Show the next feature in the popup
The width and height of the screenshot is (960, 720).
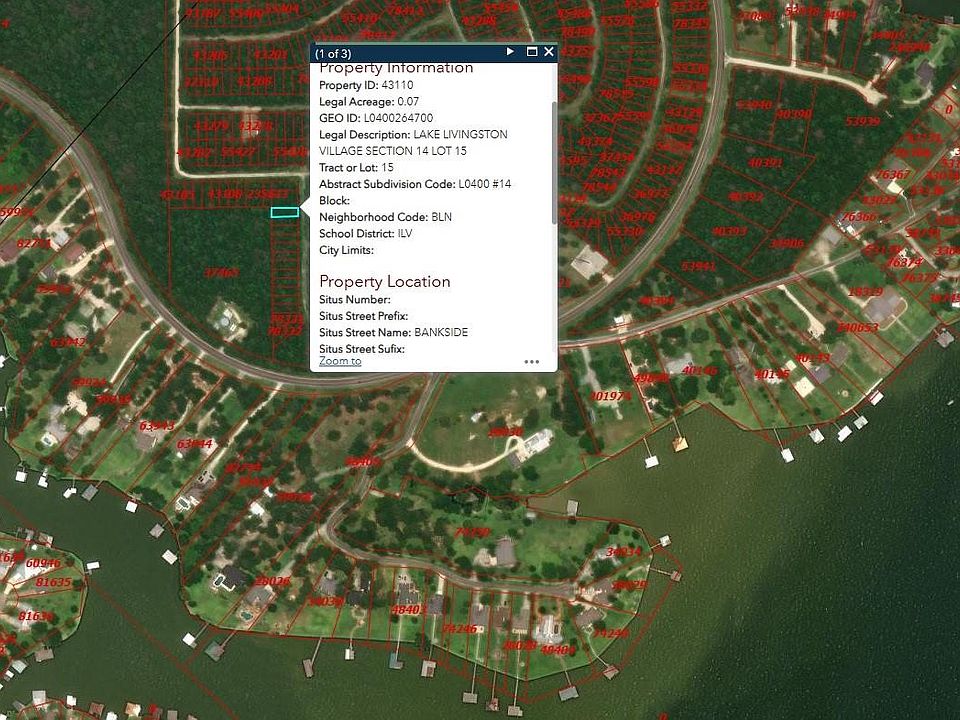coord(510,52)
